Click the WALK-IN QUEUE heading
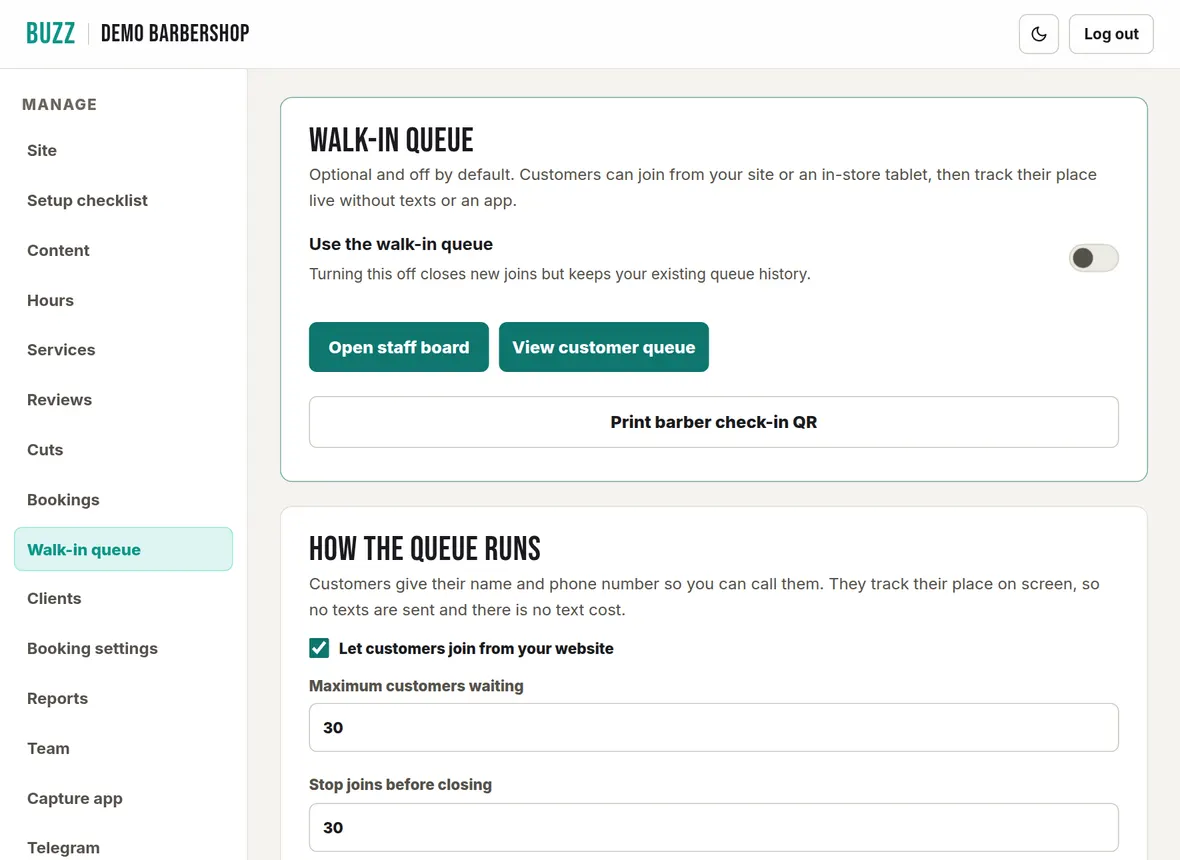The height and width of the screenshot is (860, 1180). pyautogui.click(x=391, y=140)
